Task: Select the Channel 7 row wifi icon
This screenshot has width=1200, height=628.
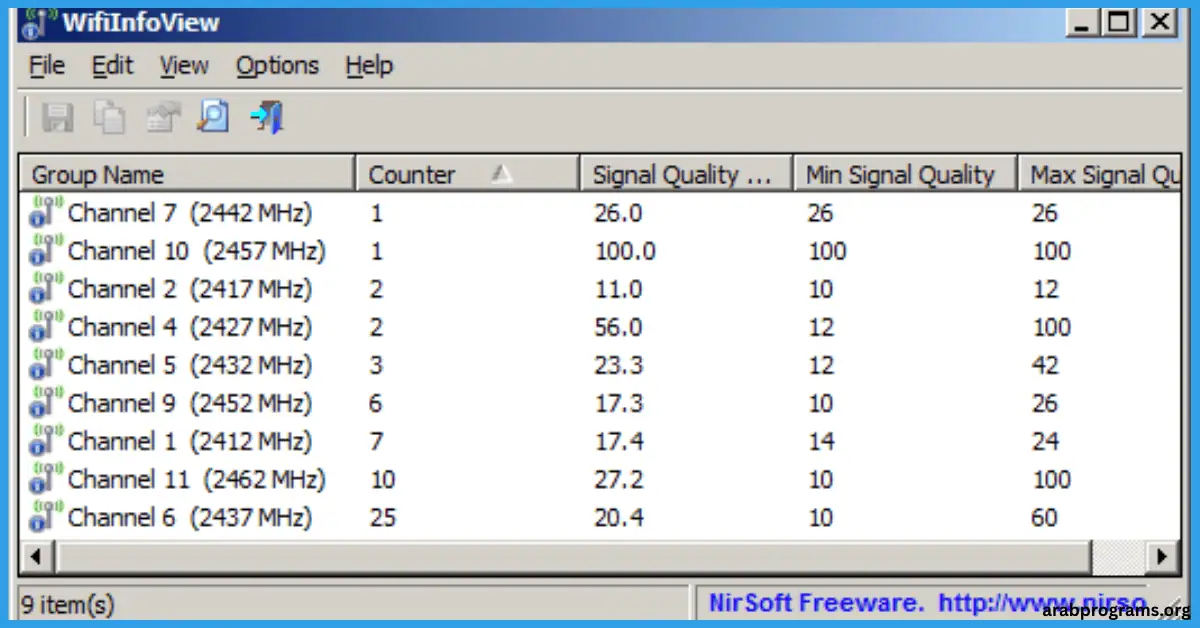Action: click(x=46, y=214)
